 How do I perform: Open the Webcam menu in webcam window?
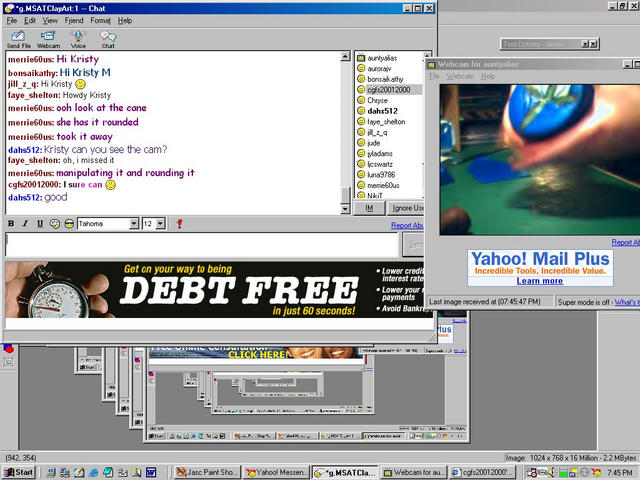460,76
